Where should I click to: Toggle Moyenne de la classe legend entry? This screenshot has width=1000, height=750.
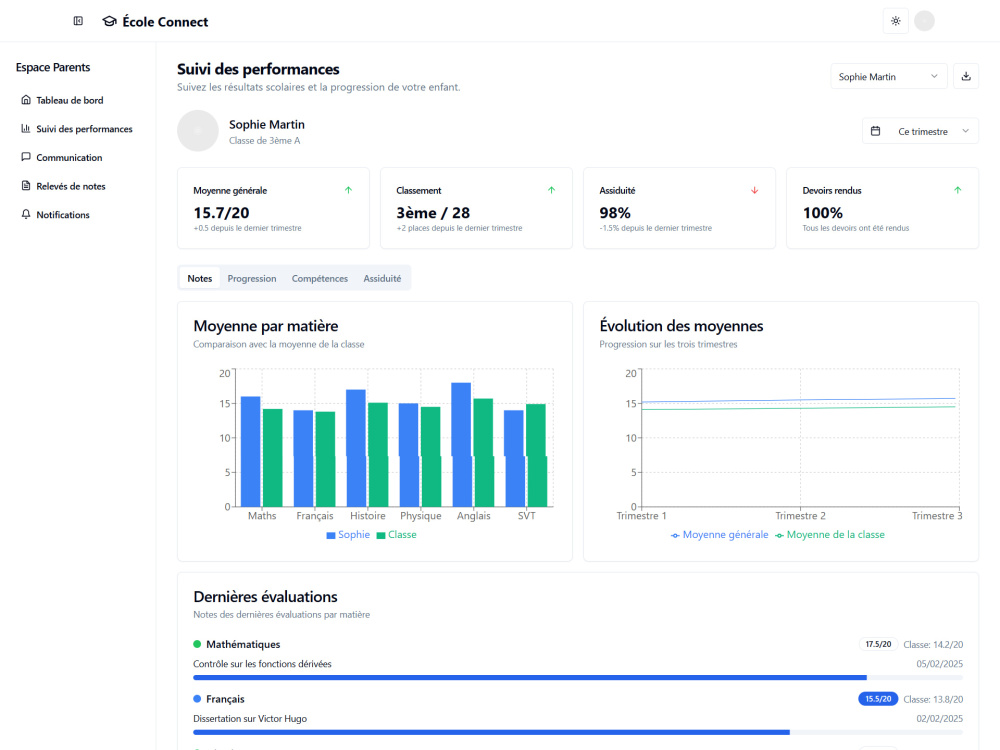pos(830,534)
